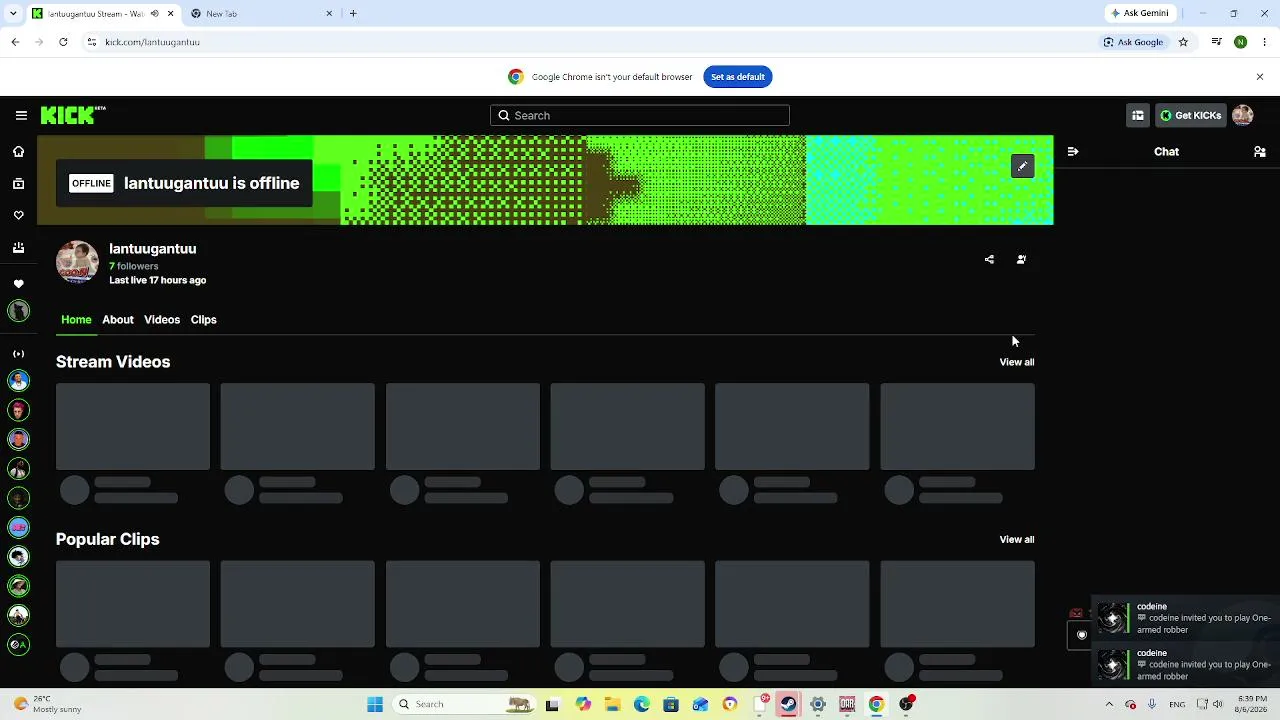Collapse the chat panel with the arrow icon
Screen dimensions: 1280x720
pyautogui.click(x=1073, y=152)
